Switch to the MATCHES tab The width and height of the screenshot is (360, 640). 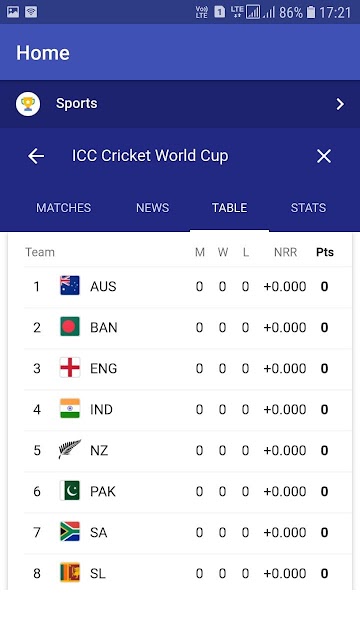pos(64,208)
